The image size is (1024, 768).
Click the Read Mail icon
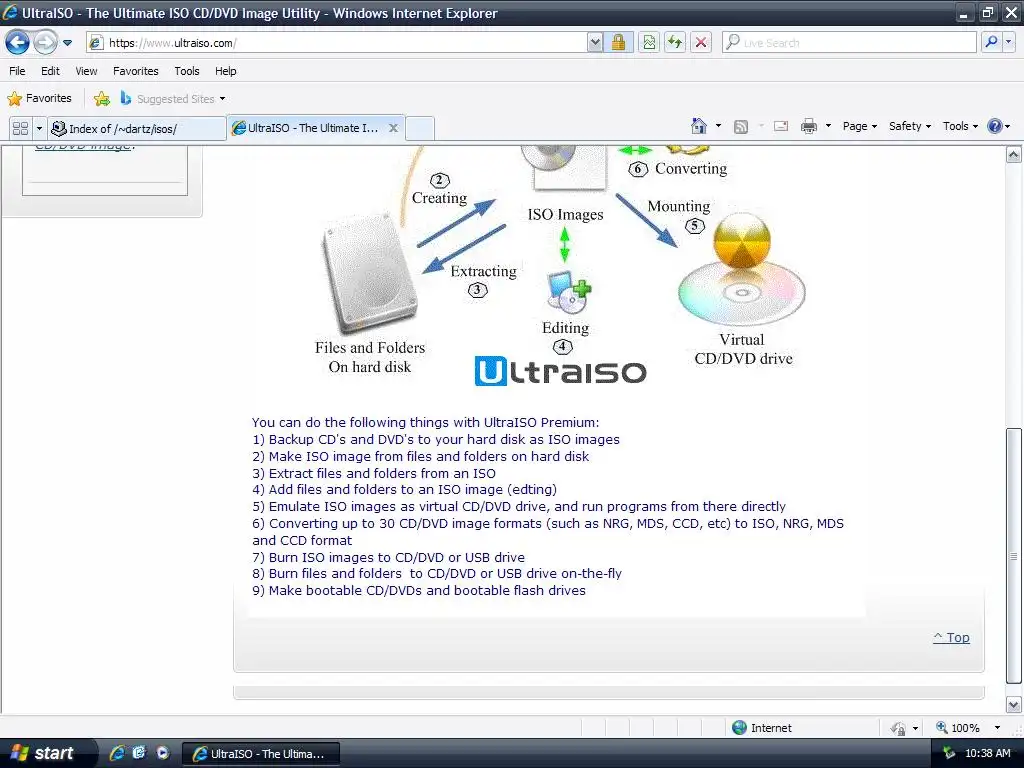coord(781,126)
